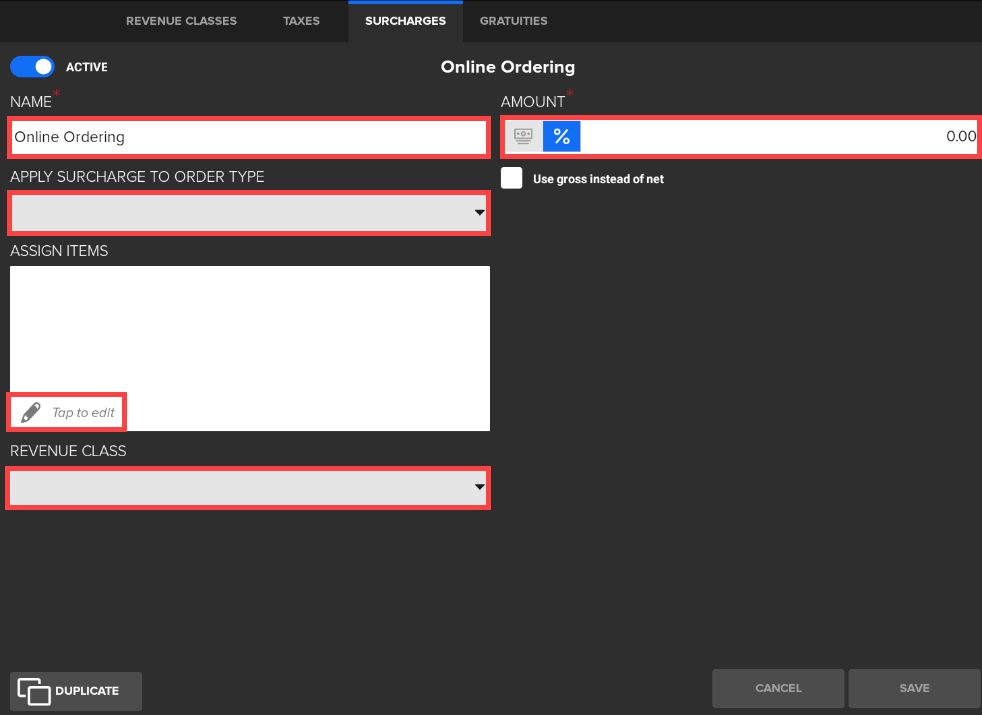
Task: Click the Order Type dropdown arrow
Action: 479,213
